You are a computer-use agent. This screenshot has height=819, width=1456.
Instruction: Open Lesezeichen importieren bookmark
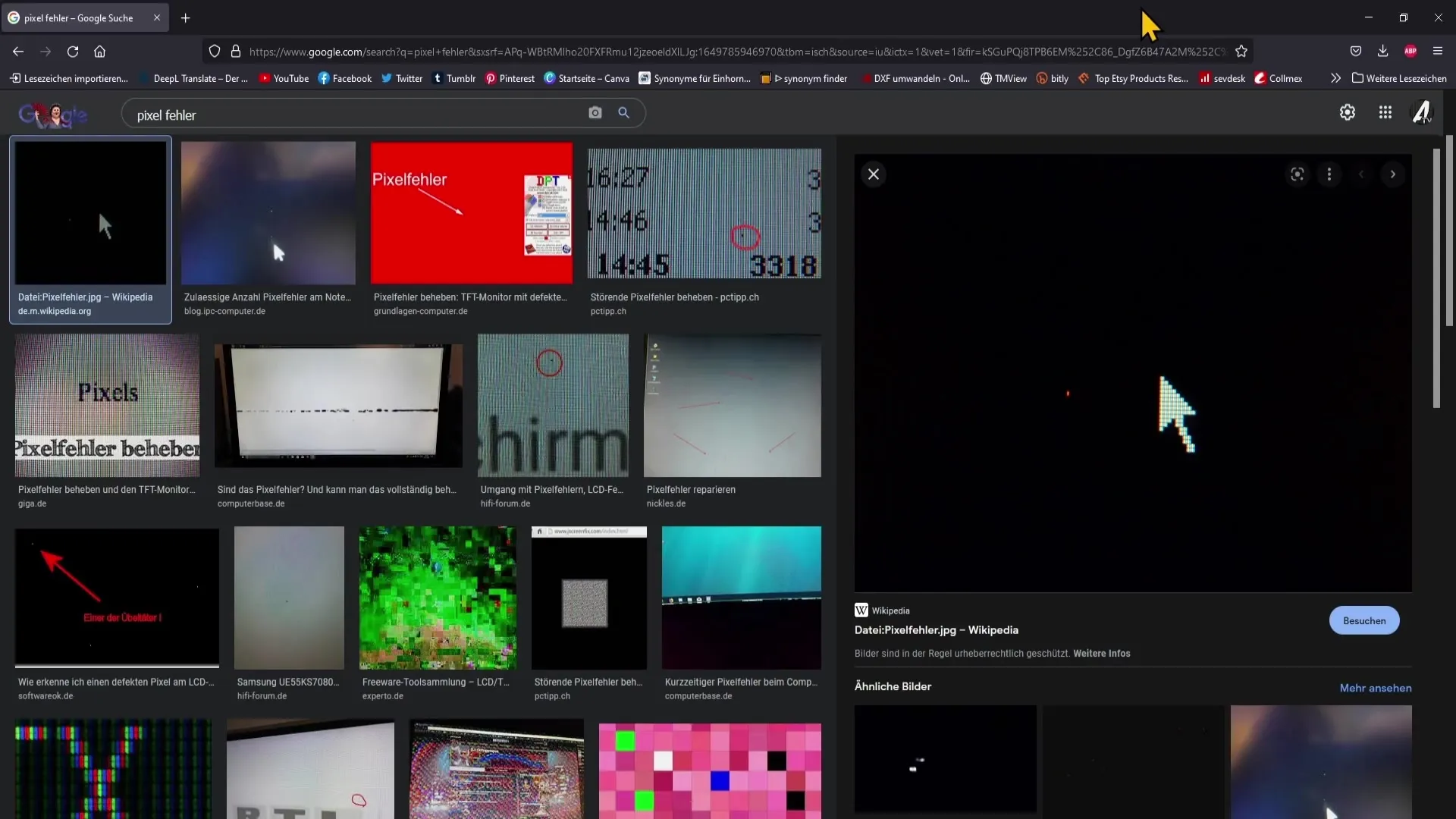coord(69,78)
